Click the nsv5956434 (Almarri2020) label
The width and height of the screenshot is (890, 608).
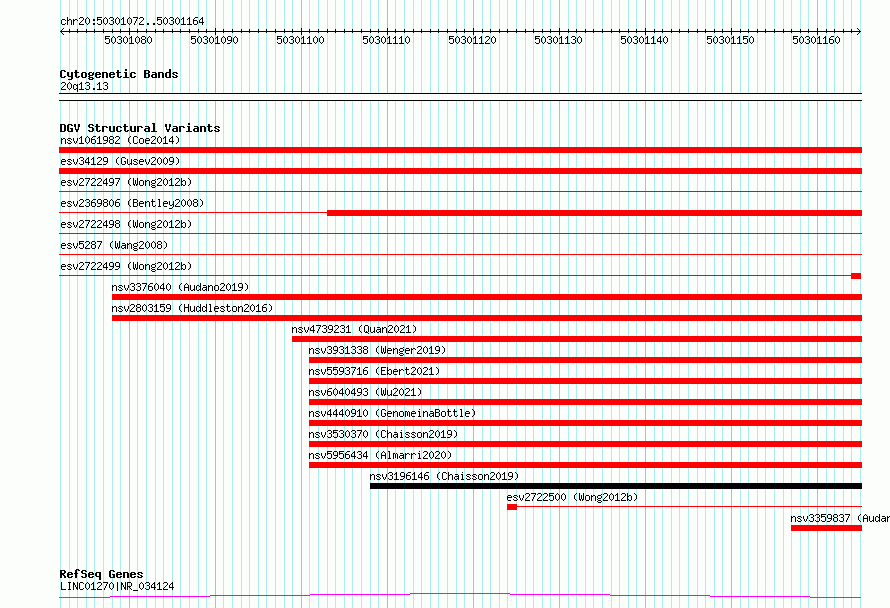click(x=380, y=455)
